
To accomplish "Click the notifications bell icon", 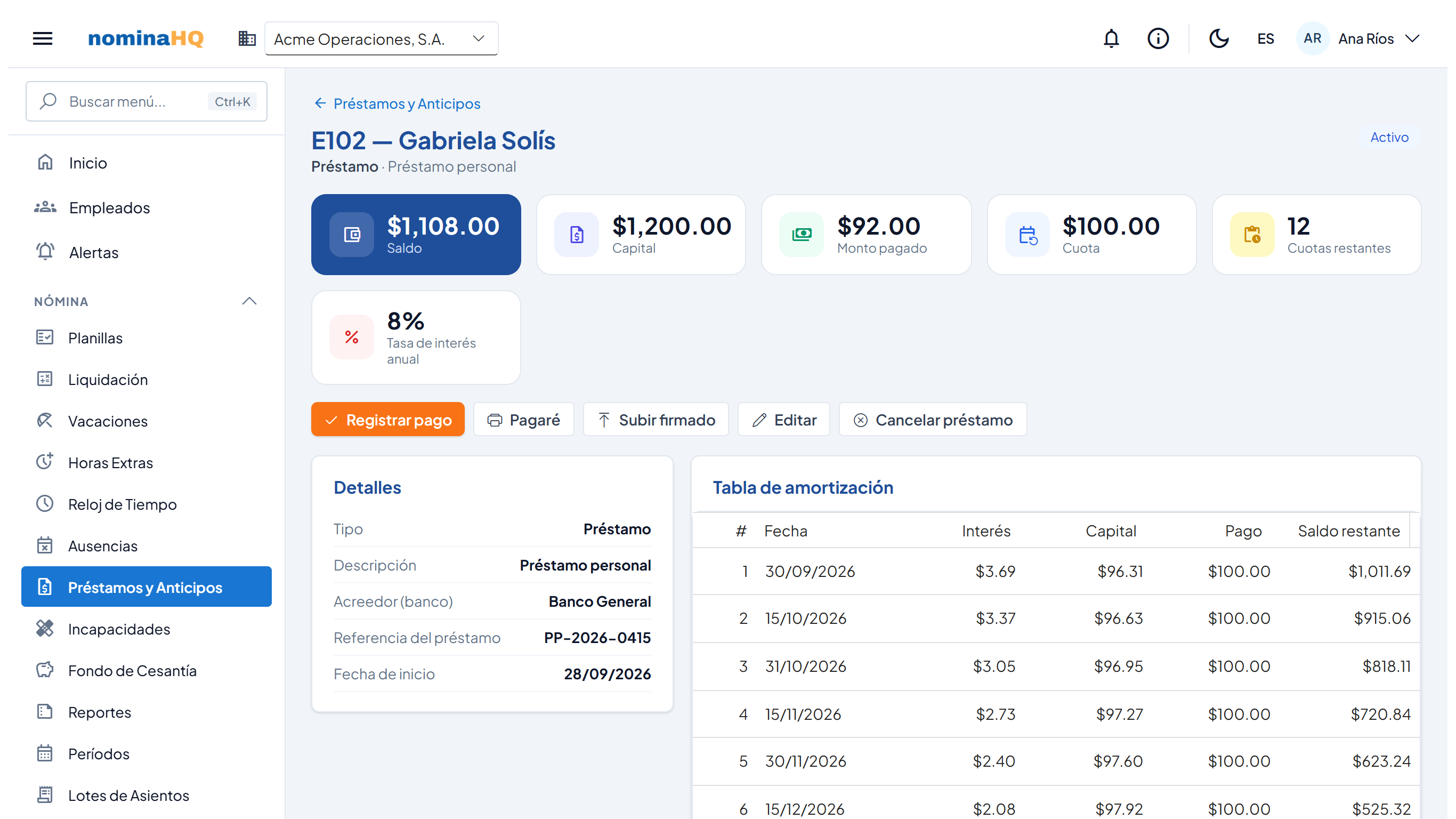I will 1111,38.
